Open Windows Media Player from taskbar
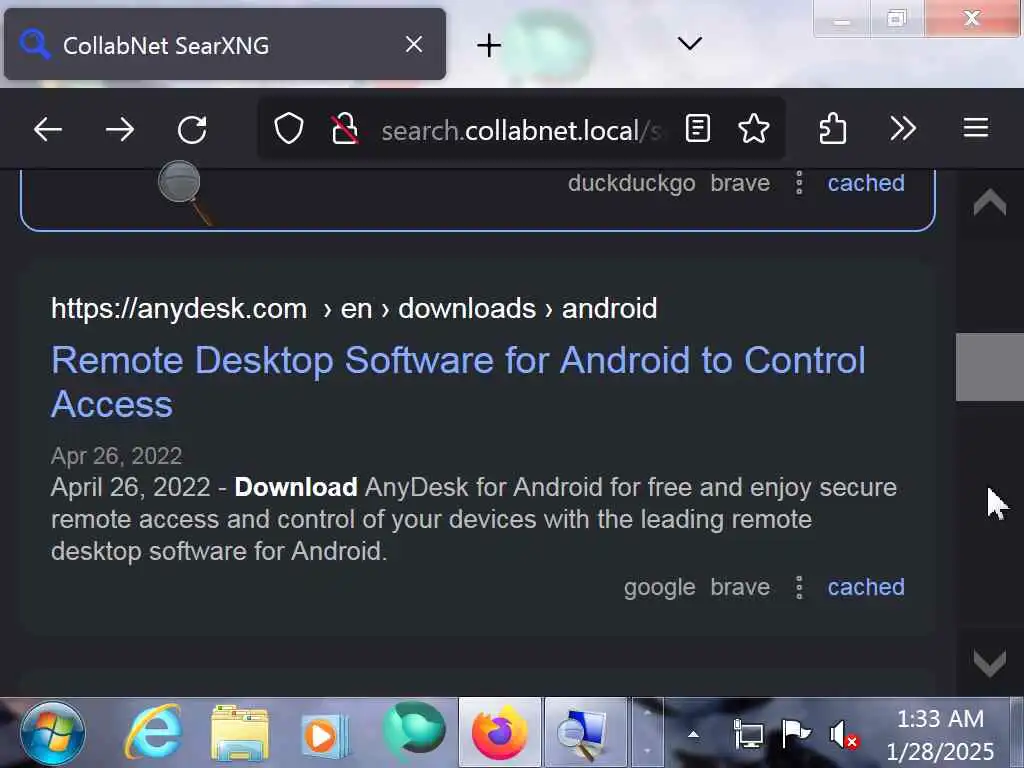The image size is (1024, 768). point(325,735)
